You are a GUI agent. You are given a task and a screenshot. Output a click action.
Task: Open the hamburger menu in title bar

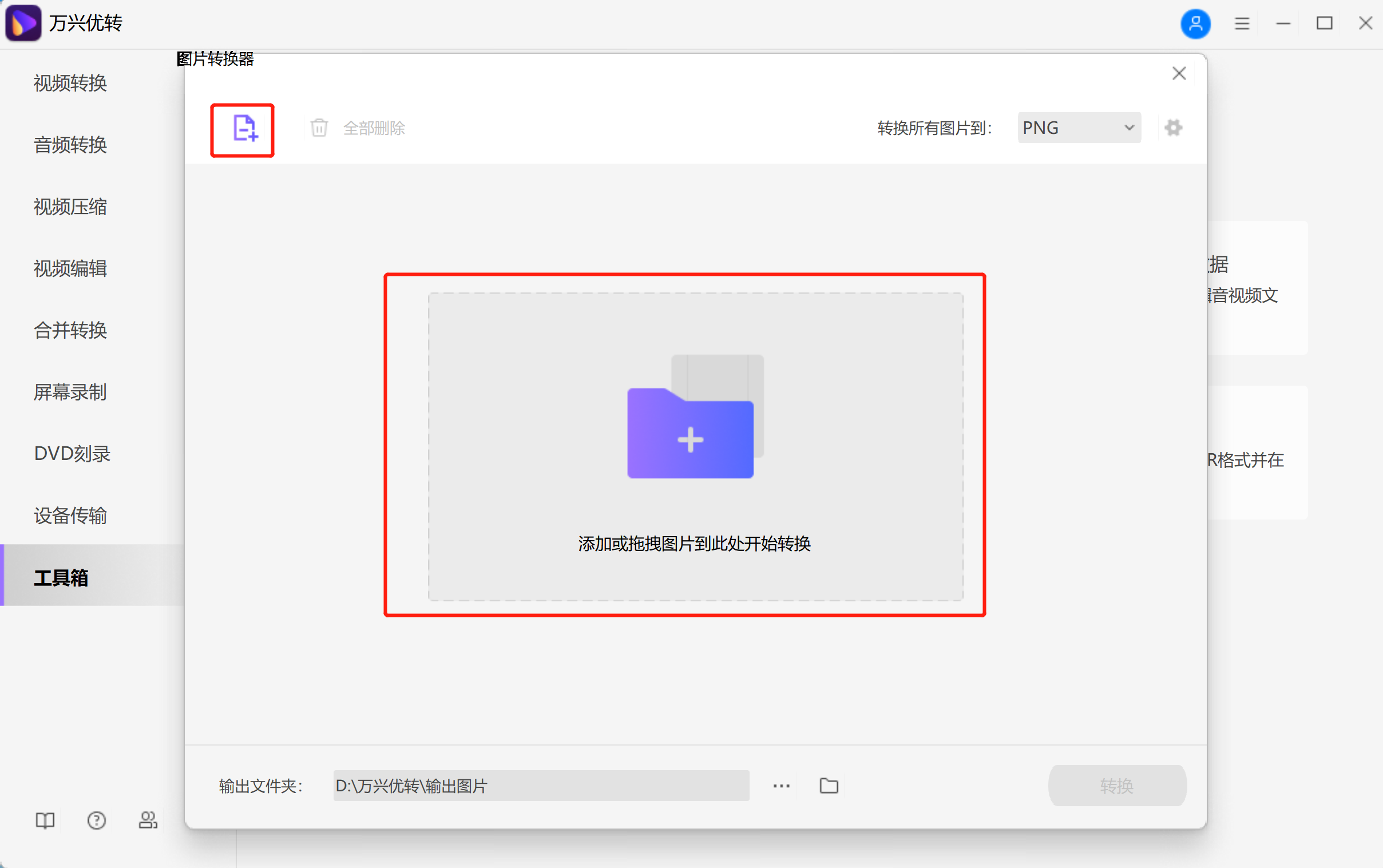click(x=1241, y=23)
